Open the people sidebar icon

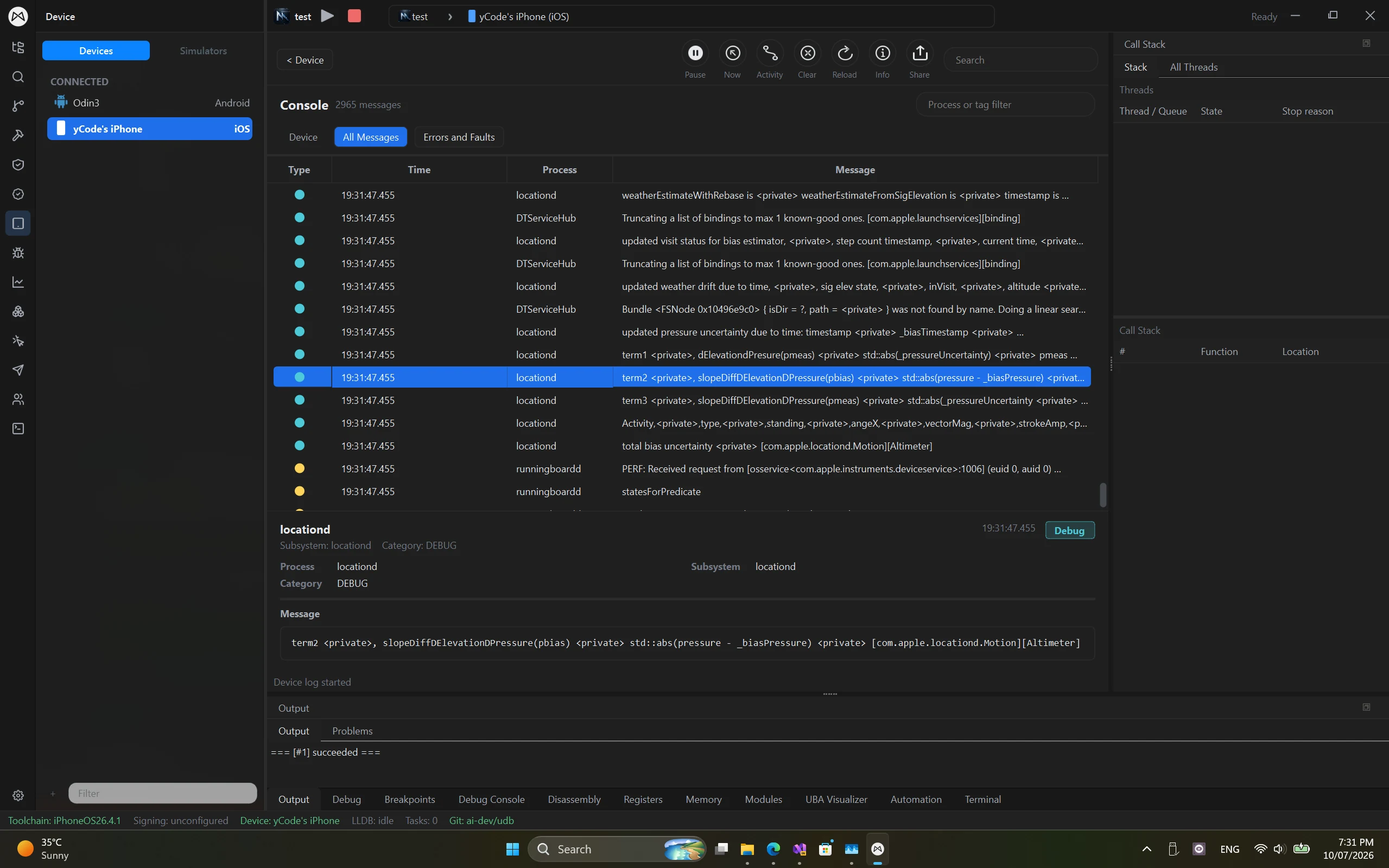[x=18, y=399]
